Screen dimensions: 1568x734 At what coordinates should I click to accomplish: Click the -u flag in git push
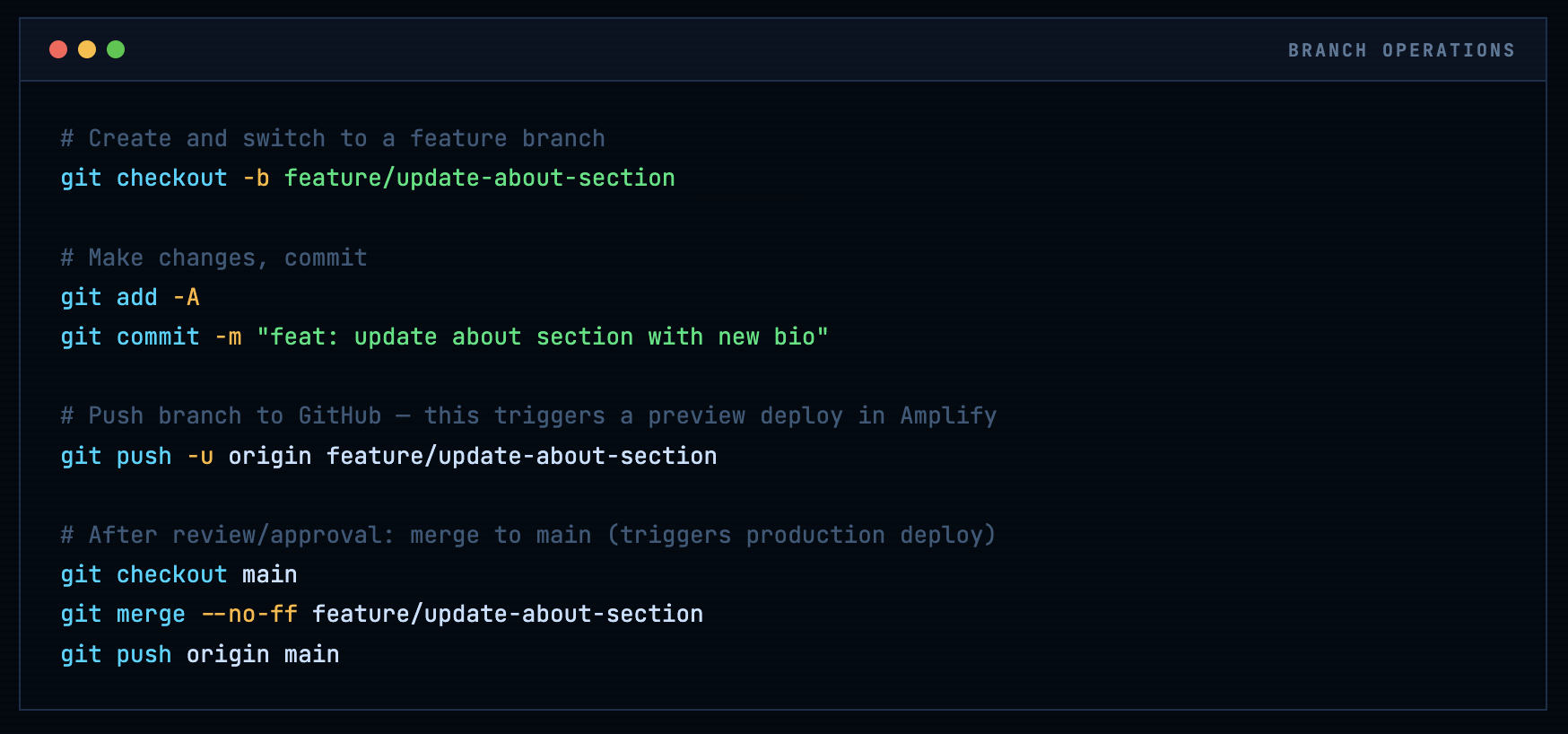pos(200,456)
